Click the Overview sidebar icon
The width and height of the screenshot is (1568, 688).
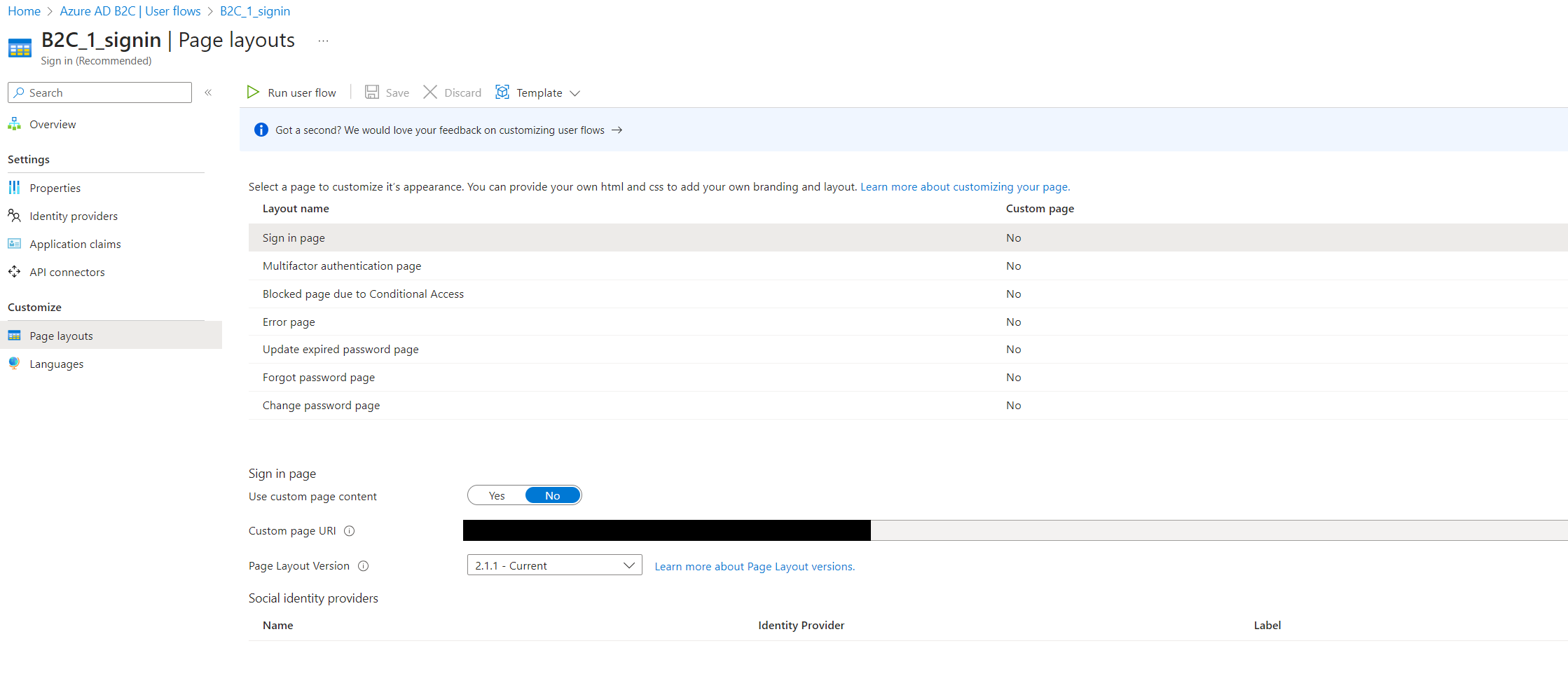[x=14, y=124]
